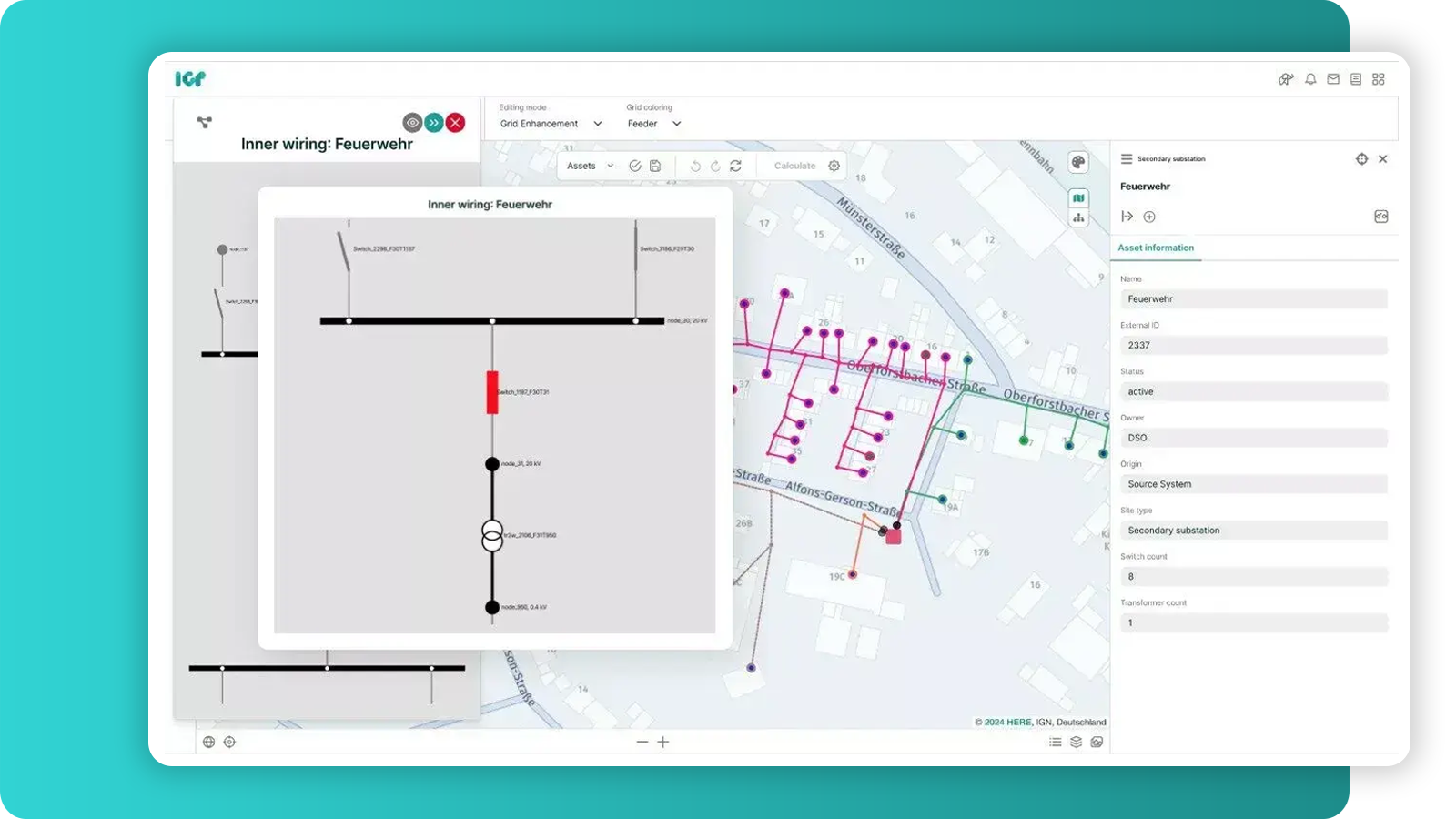Click the arrow-from-bar icon in substation panel

tap(1127, 217)
